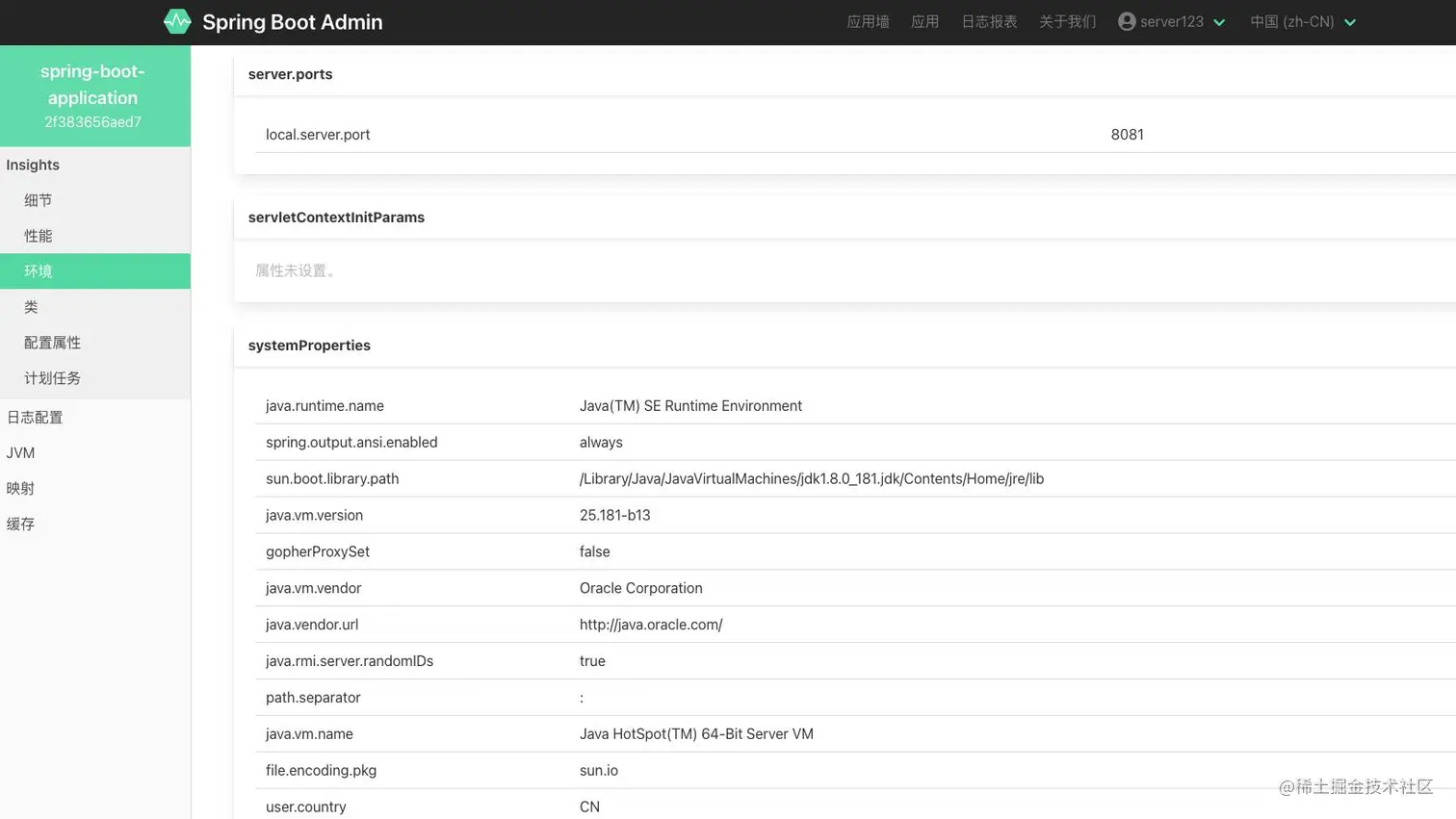Click the Java HotSpot(TM) 64-Bit Server VM value
The image size is (1456, 819).
coord(696,735)
